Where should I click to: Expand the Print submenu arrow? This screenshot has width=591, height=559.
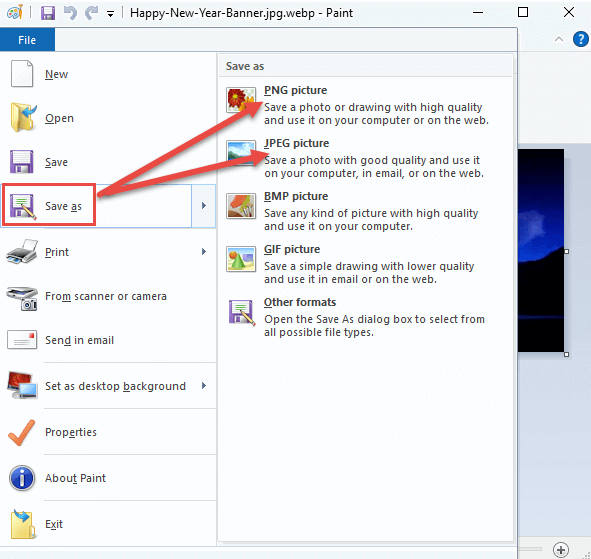tap(204, 251)
